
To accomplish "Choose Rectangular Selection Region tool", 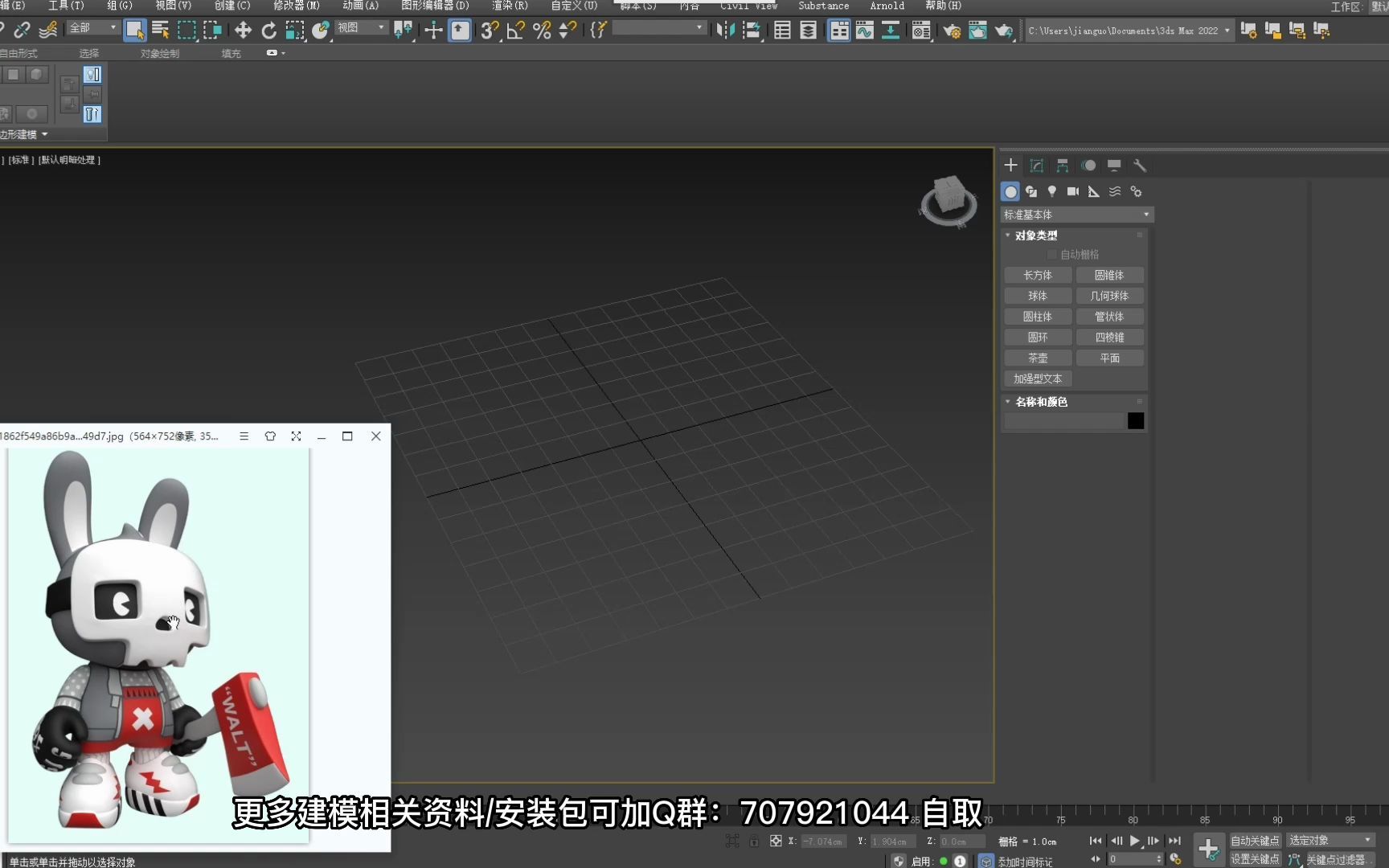I will [x=186, y=31].
